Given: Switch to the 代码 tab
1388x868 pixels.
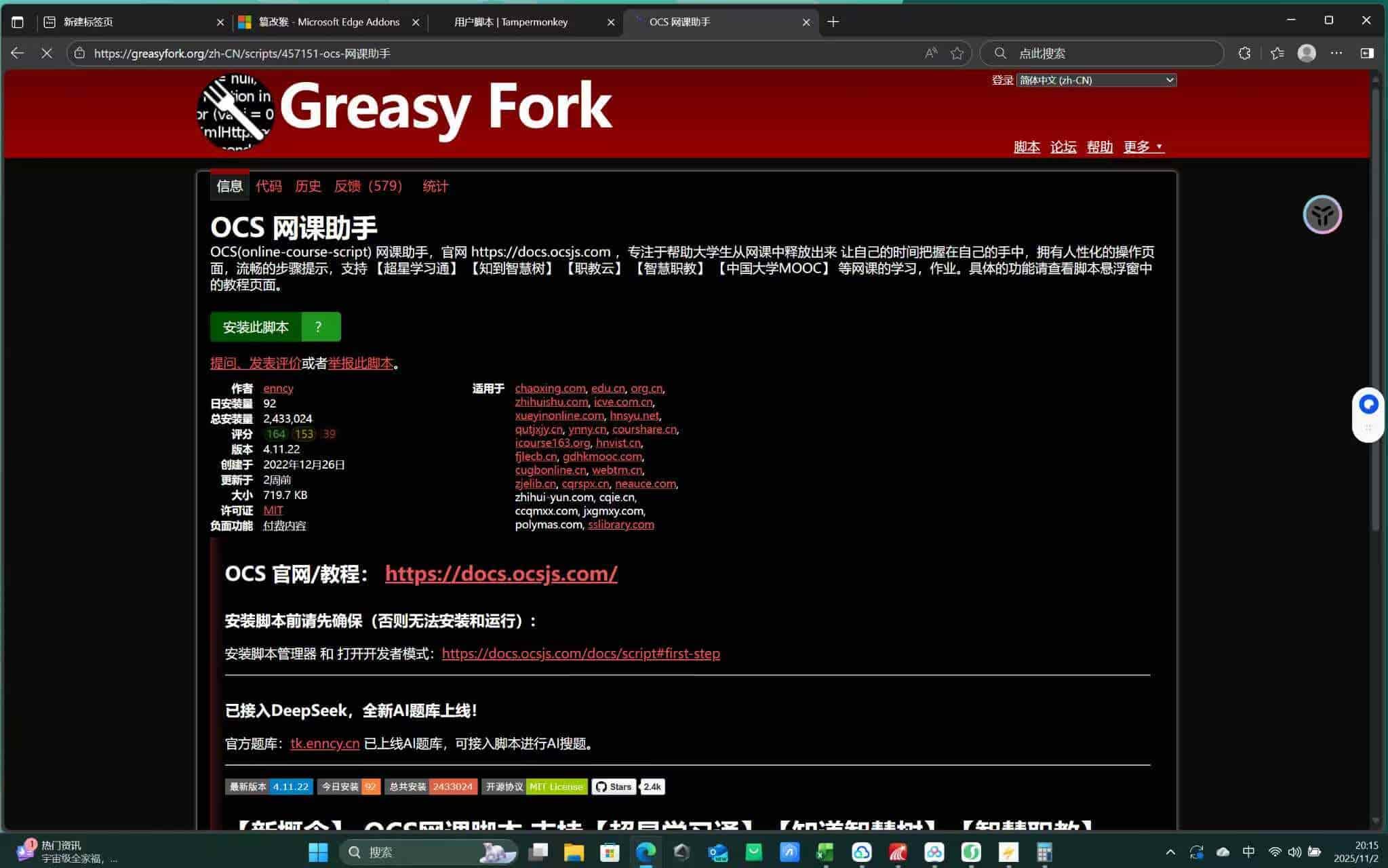Looking at the screenshot, I should tap(269, 186).
